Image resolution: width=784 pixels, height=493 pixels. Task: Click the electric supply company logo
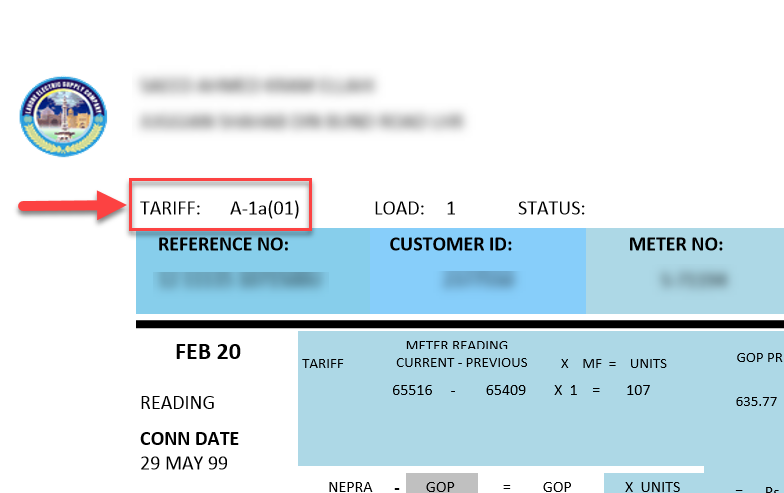(63, 116)
